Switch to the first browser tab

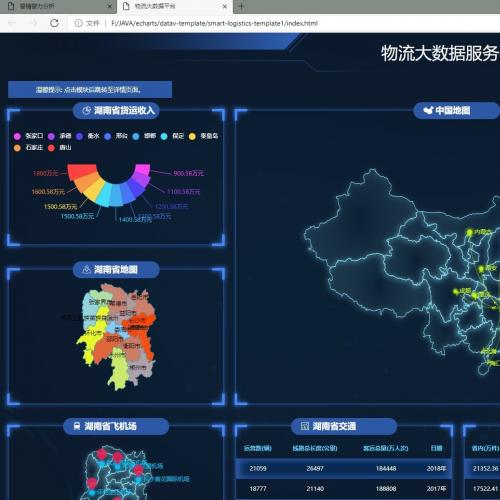click(x=57, y=6)
